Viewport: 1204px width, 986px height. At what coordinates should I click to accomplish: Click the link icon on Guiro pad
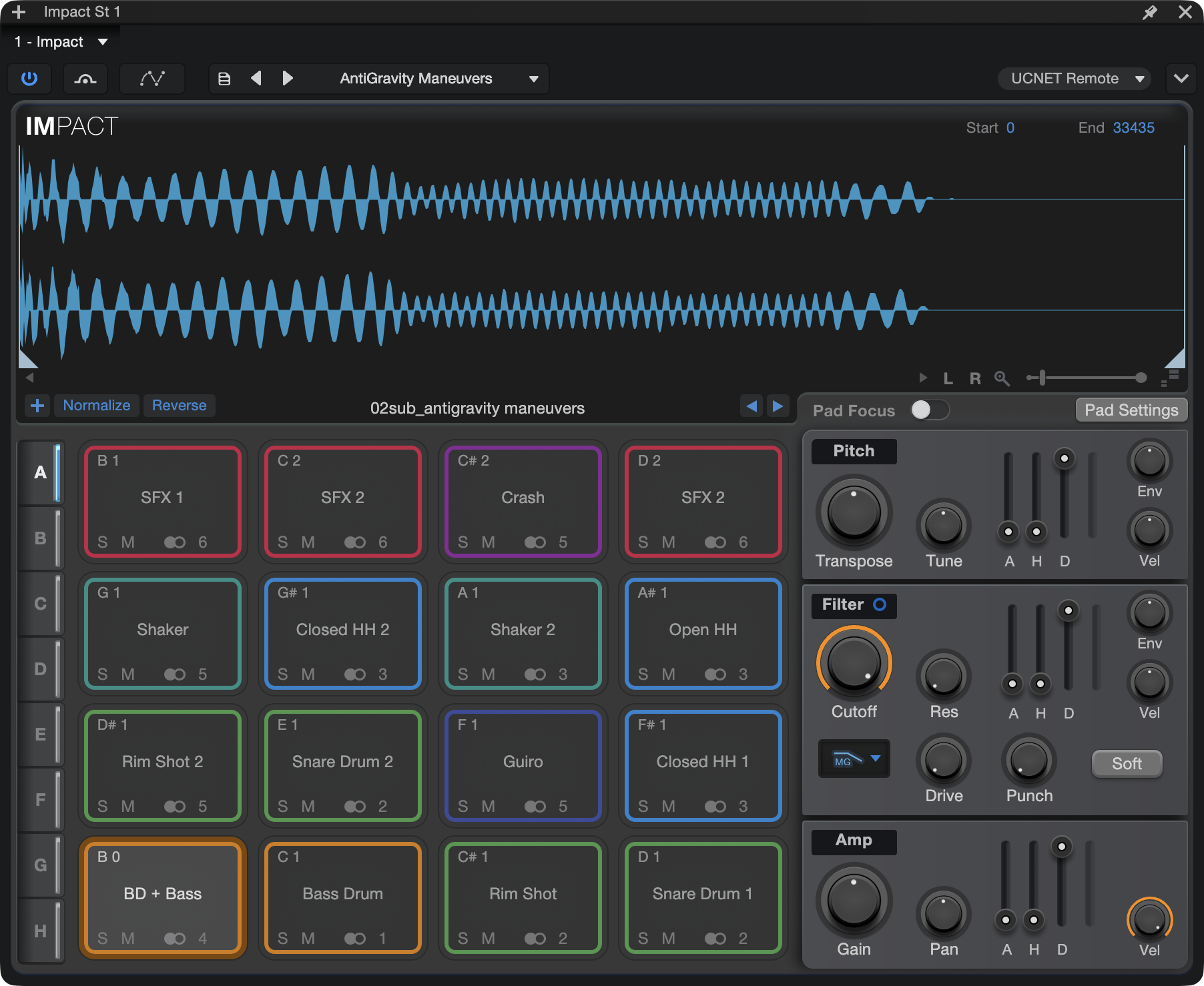535,807
